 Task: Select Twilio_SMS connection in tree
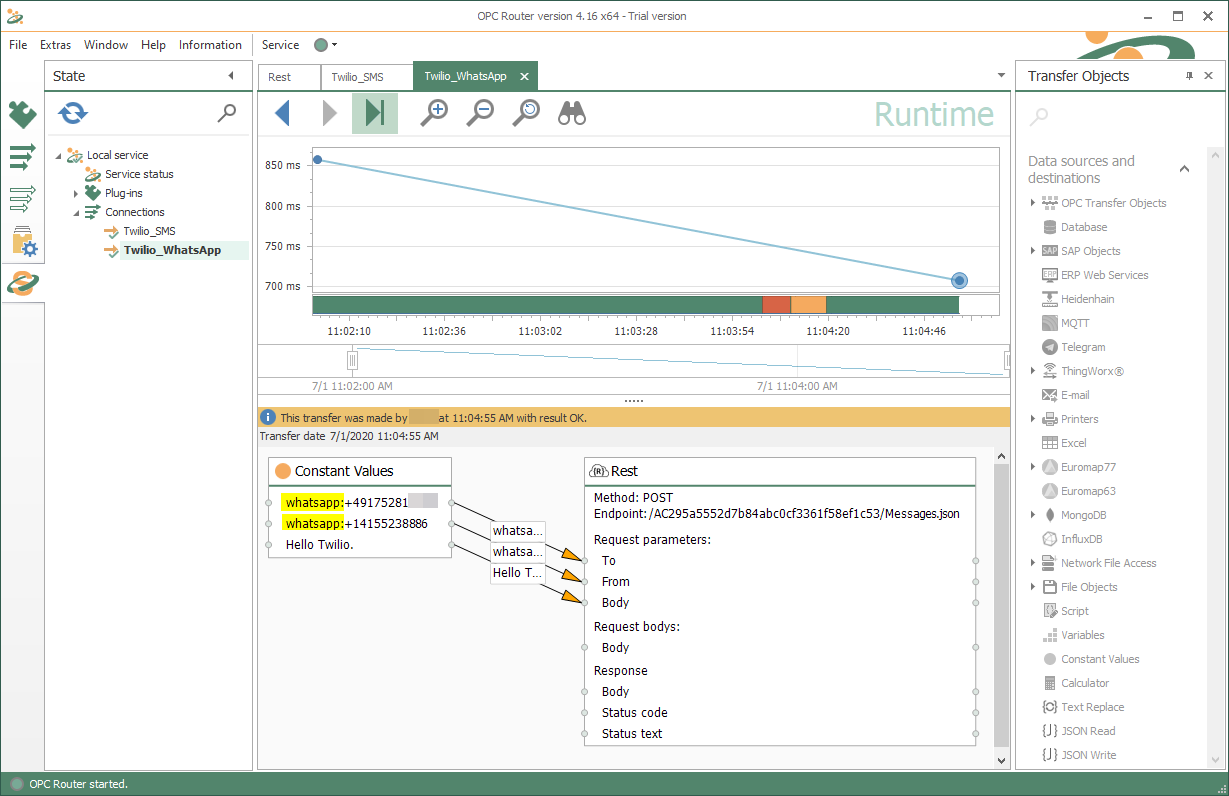tap(149, 231)
